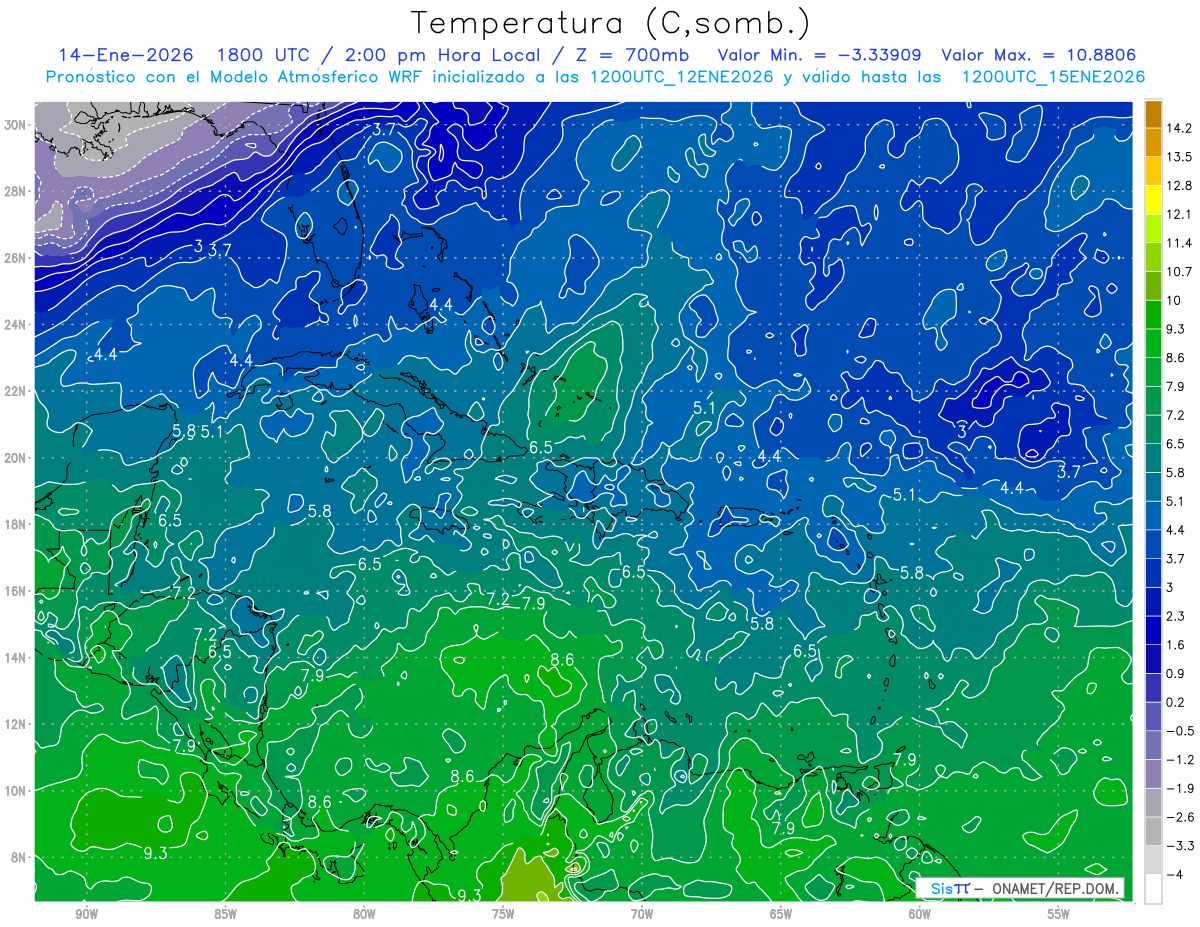Click the "26N" latitude axis label
The image size is (1200, 927).
(x=17, y=258)
